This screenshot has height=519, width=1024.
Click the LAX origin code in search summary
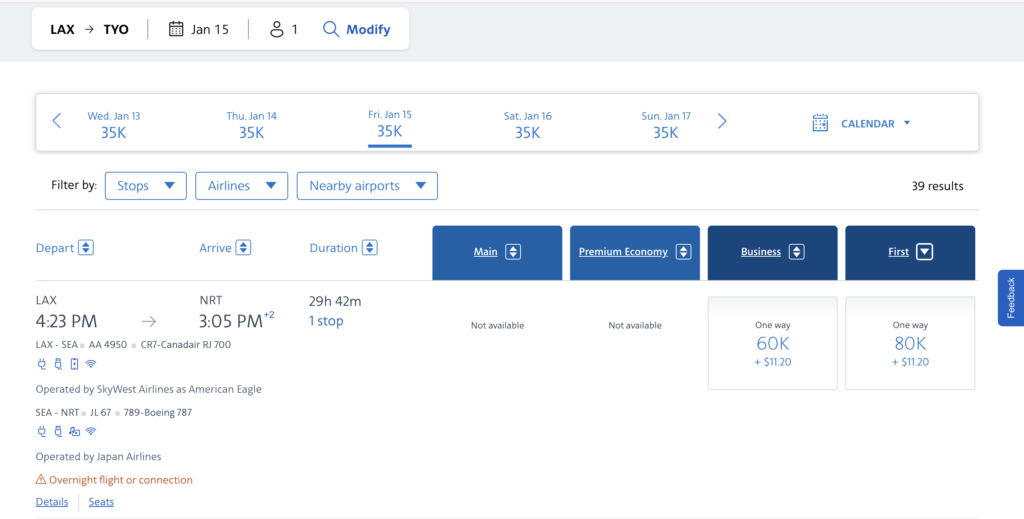point(63,29)
